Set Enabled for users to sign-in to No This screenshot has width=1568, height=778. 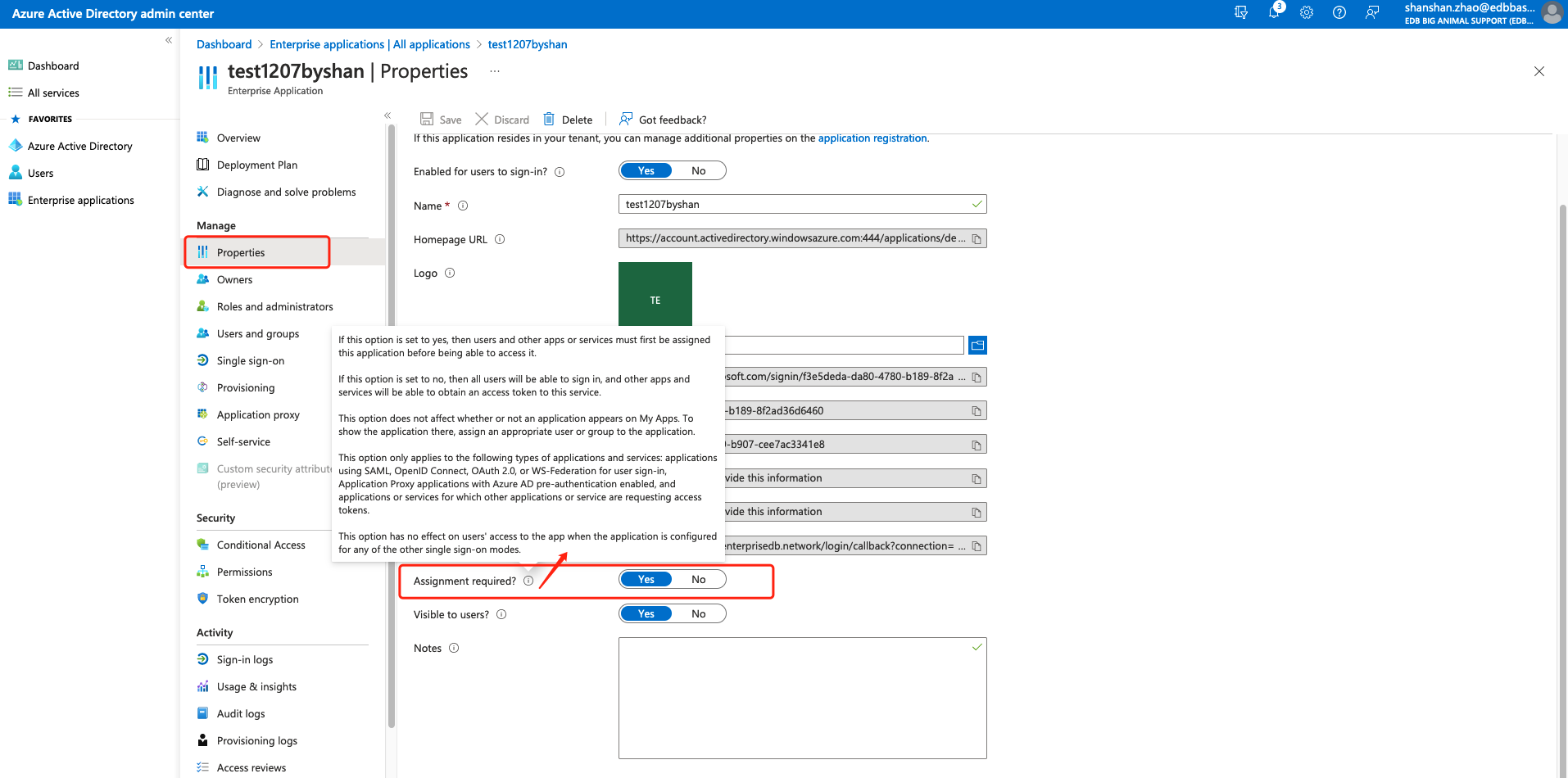pos(699,170)
